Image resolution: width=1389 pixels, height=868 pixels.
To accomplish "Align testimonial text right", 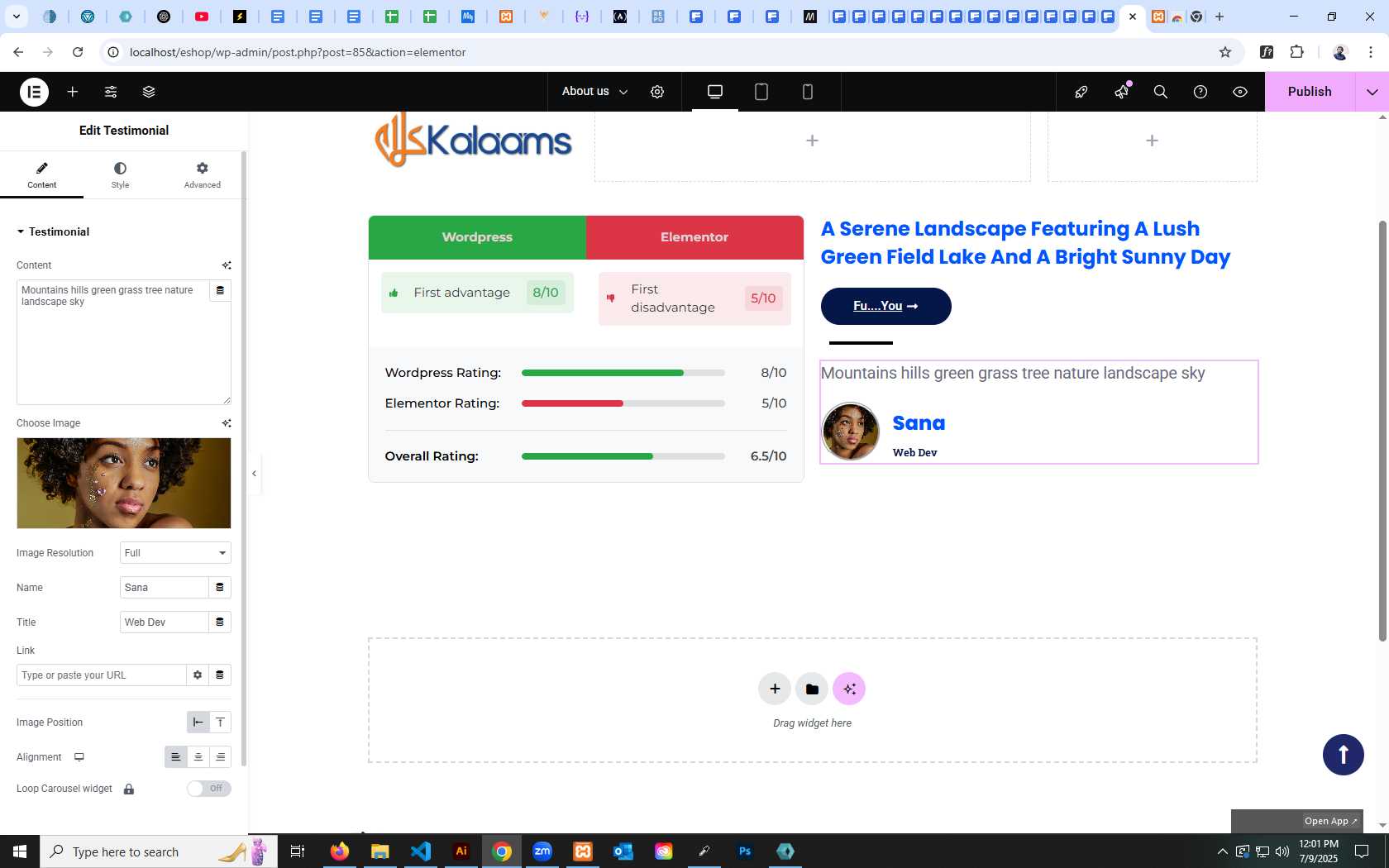I will (x=221, y=757).
